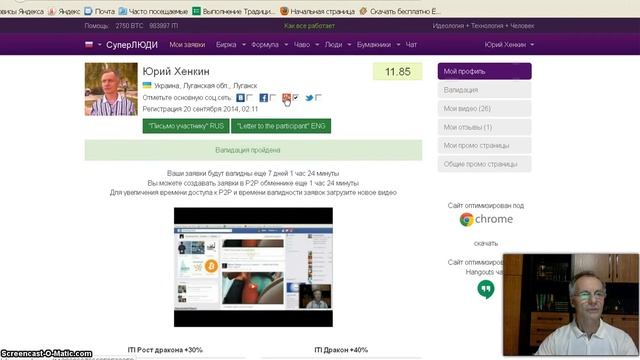Select the Мой профиль sidebar tab

(484, 71)
